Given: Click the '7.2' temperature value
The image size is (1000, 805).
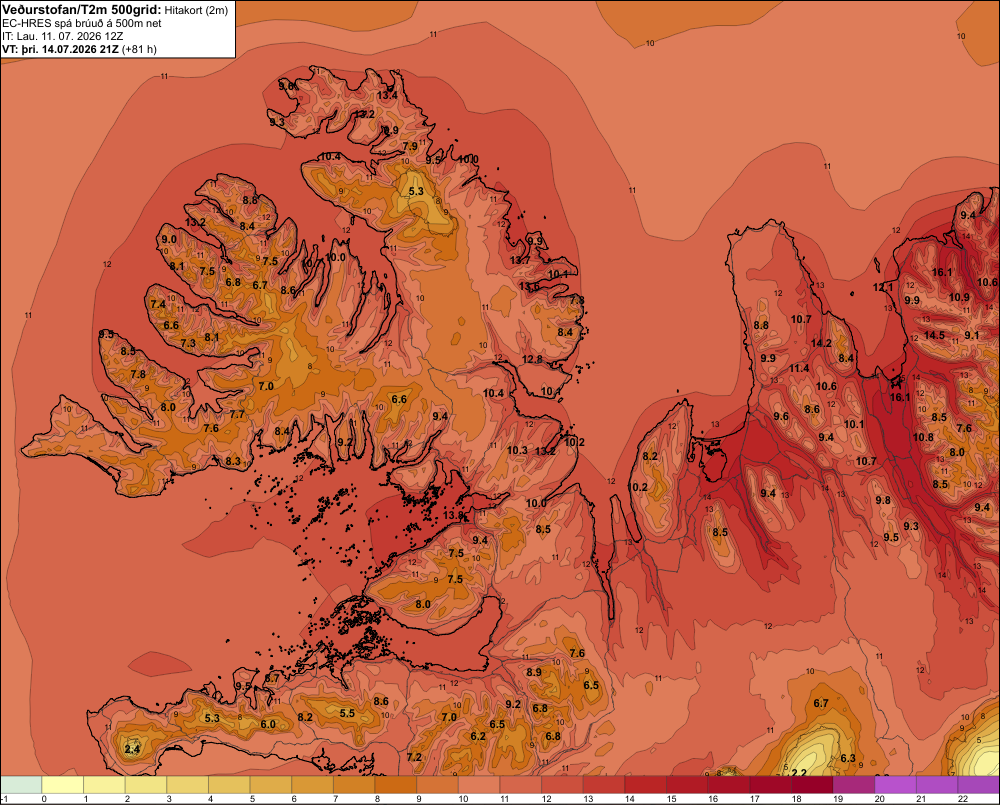Looking at the screenshot, I should point(414,757).
